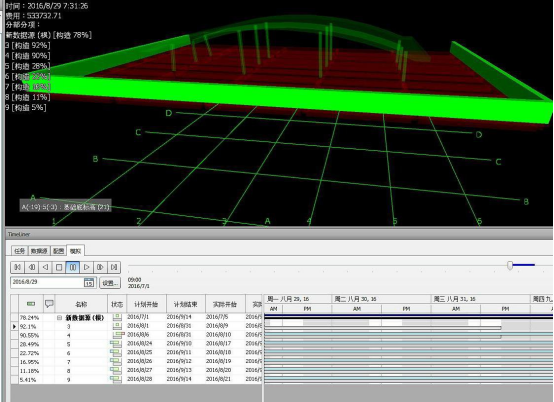Image resolution: width=554 pixels, height=402 pixels.
Task: Collapse the 新数据源 (根) tree node
Action: point(59,318)
